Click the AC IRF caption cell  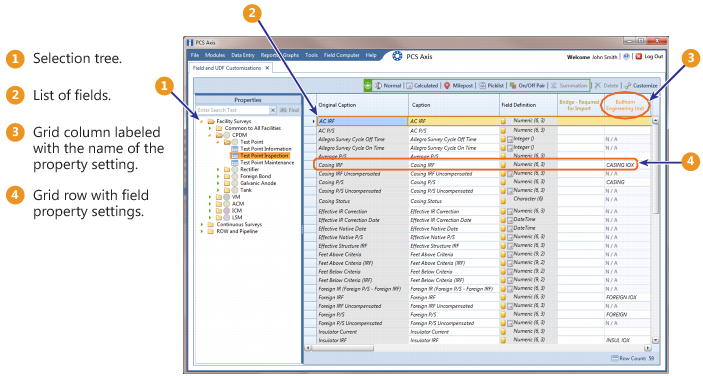coord(453,121)
